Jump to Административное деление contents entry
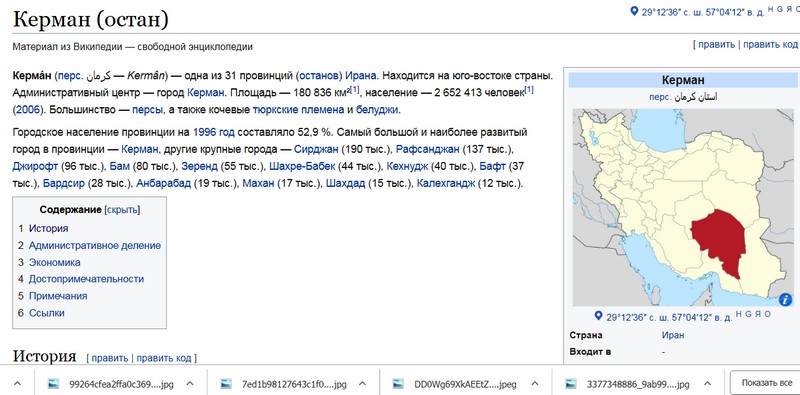This screenshot has height=395, width=800. pos(95,245)
